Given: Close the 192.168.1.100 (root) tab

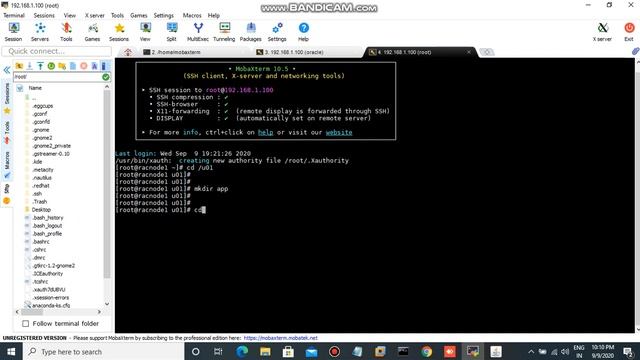Looking at the screenshot, I should tap(469, 52).
